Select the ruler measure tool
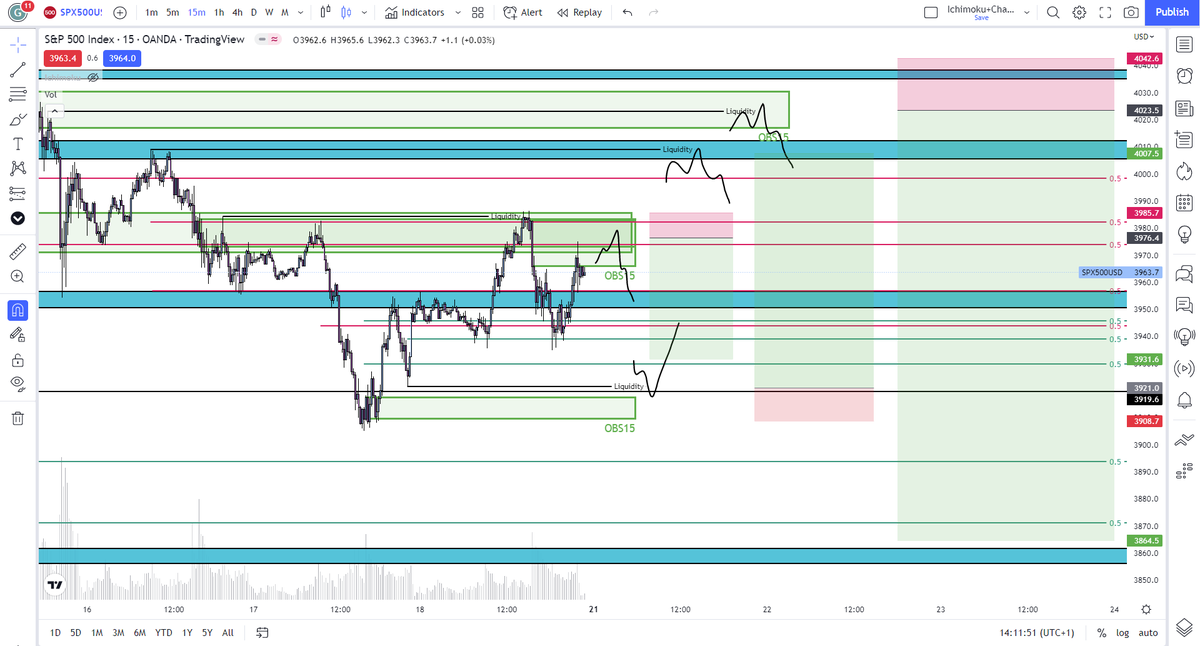The image size is (1200, 646). 17,250
